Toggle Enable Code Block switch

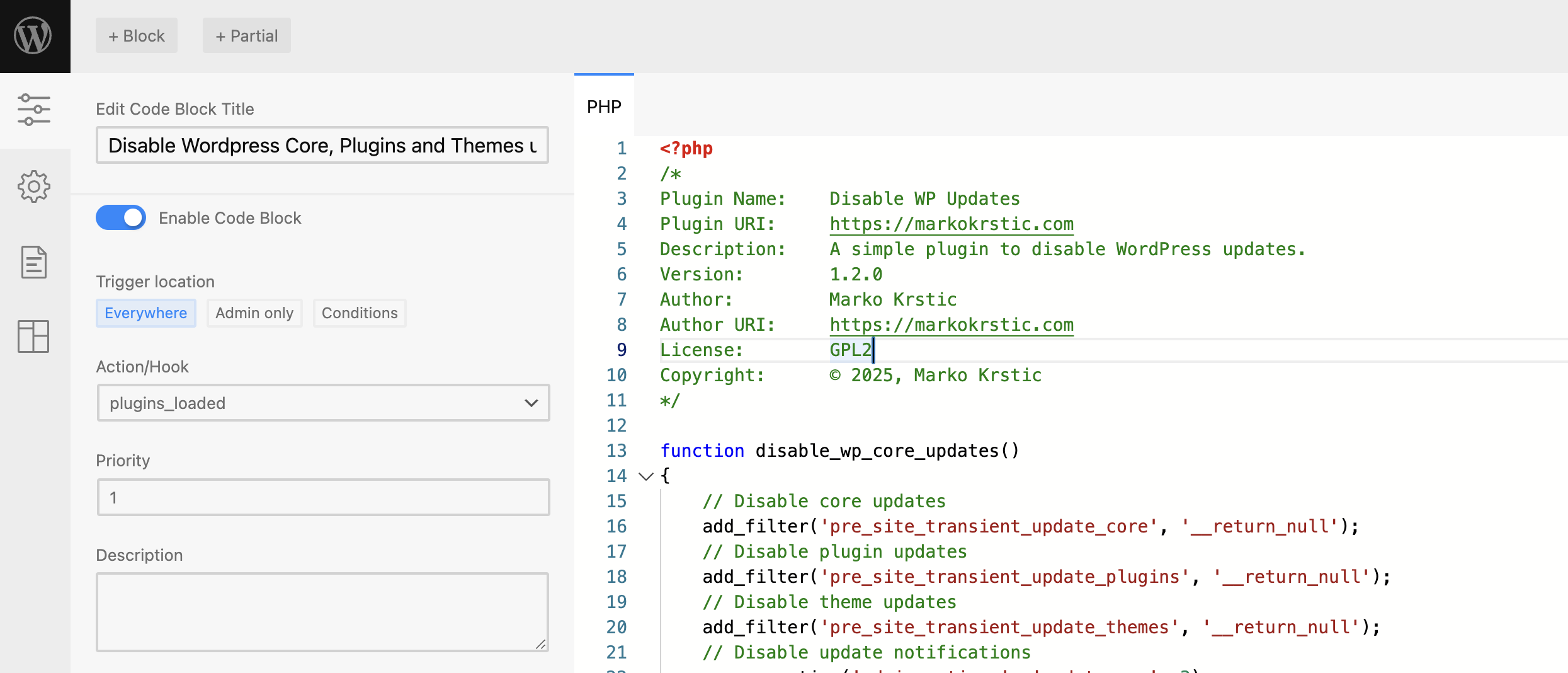coord(121,217)
